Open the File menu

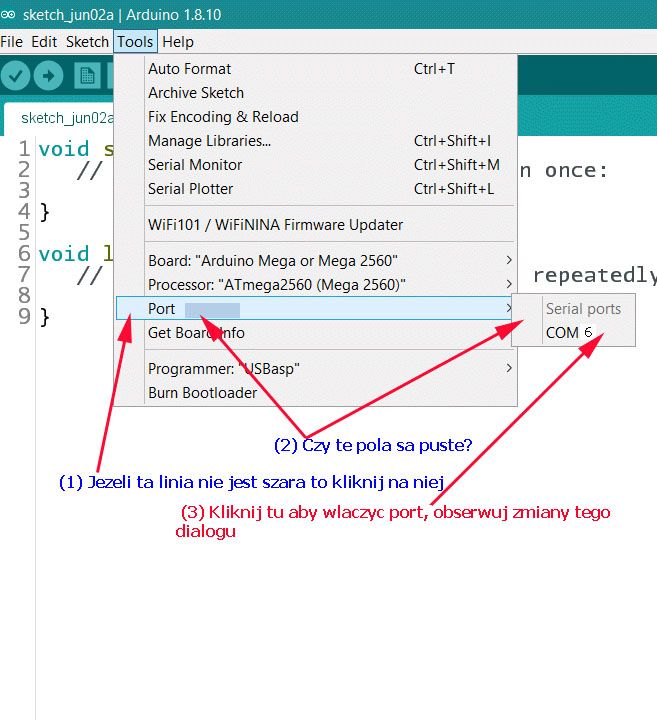11,42
